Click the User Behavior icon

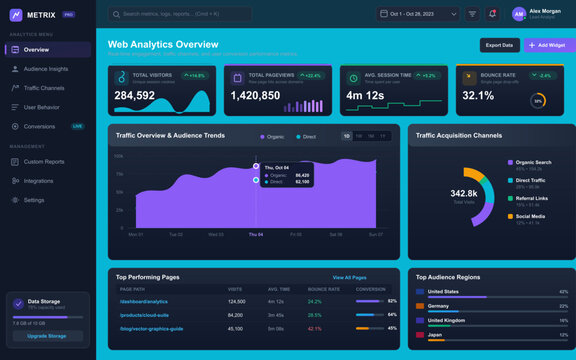[x=15, y=107]
